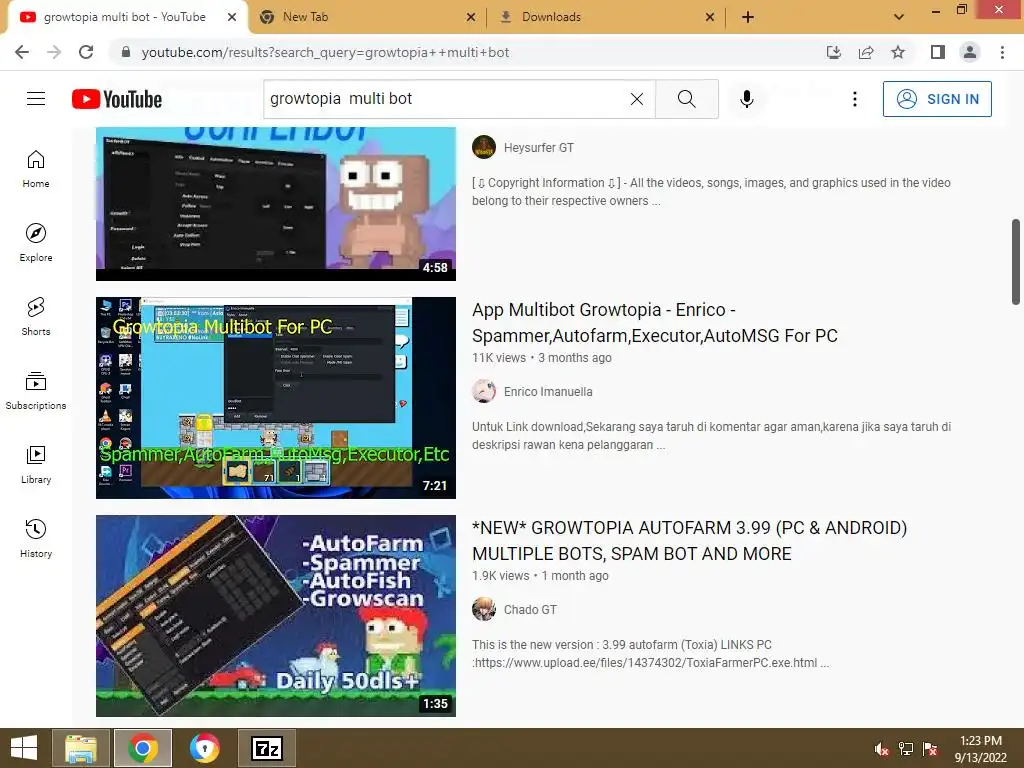This screenshot has height=768, width=1024.
Task: Open Subscriptions in the sidebar
Action: [36, 390]
